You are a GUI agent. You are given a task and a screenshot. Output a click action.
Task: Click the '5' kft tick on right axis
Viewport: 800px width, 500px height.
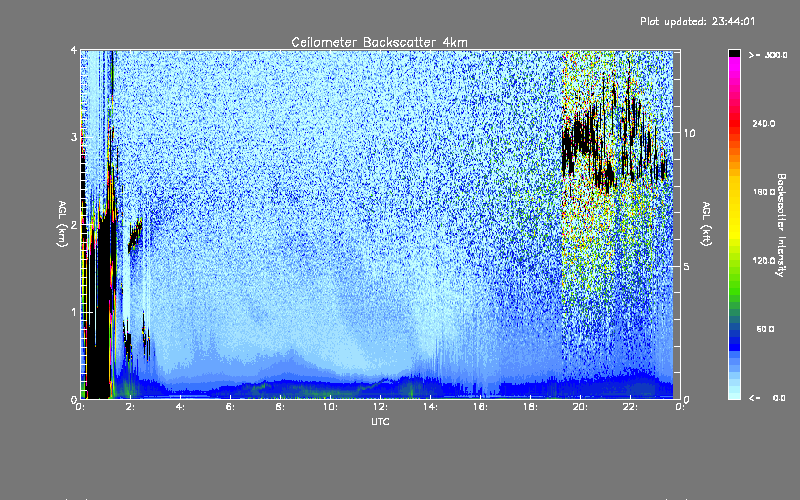(686, 266)
